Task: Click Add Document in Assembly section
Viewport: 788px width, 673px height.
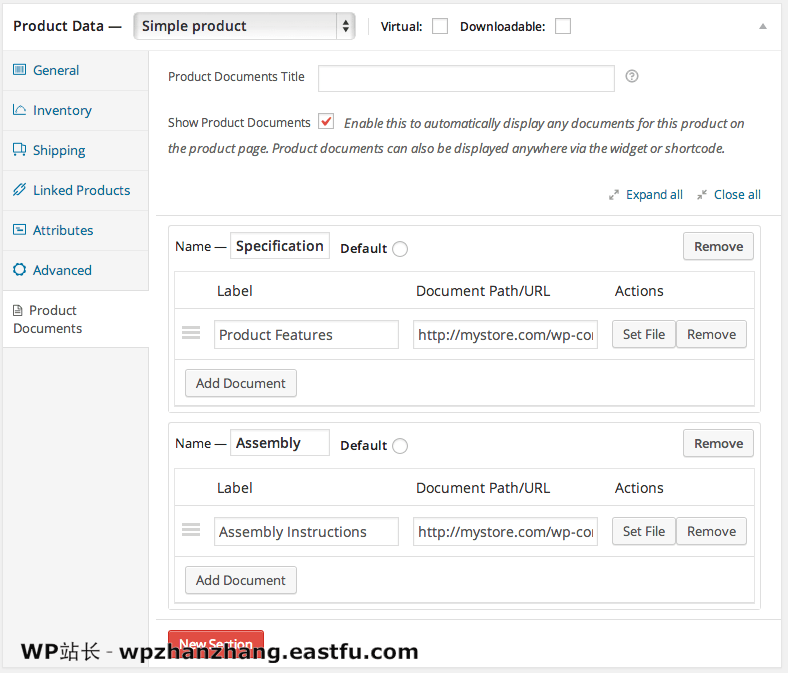Action: click(x=241, y=580)
